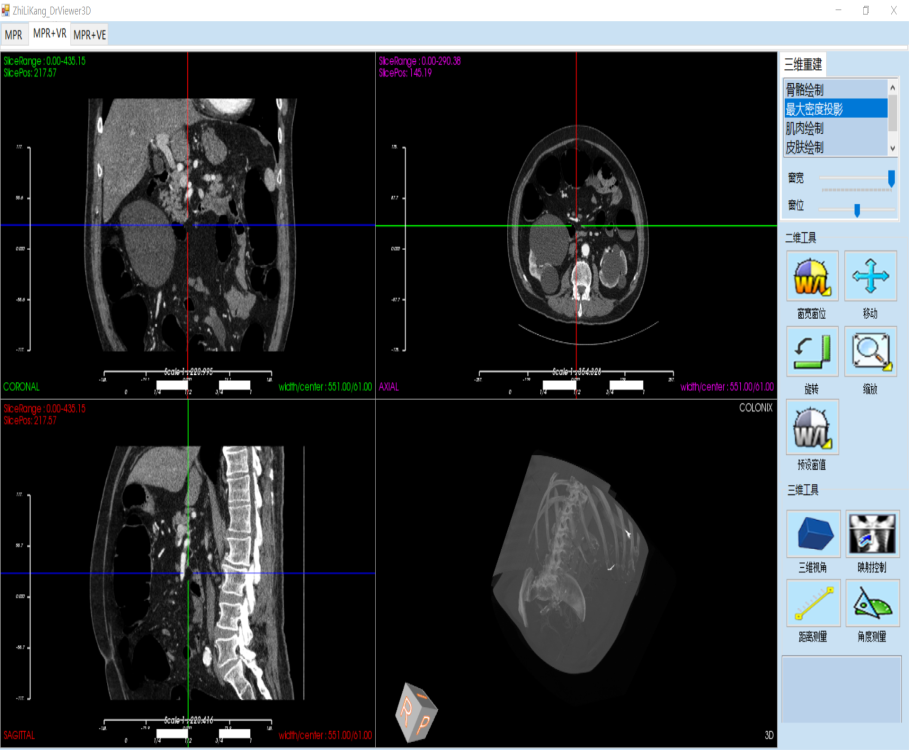Image resolution: width=909 pixels, height=750 pixels.
Task: Restore down the DrViewer3D window
Action: click(866, 10)
